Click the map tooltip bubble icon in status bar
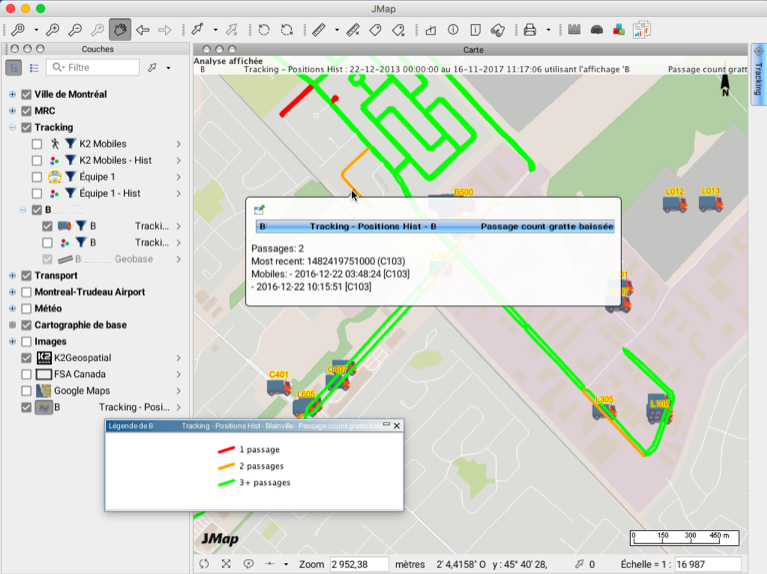Viewport: 767px width, 574px height. 248,564
